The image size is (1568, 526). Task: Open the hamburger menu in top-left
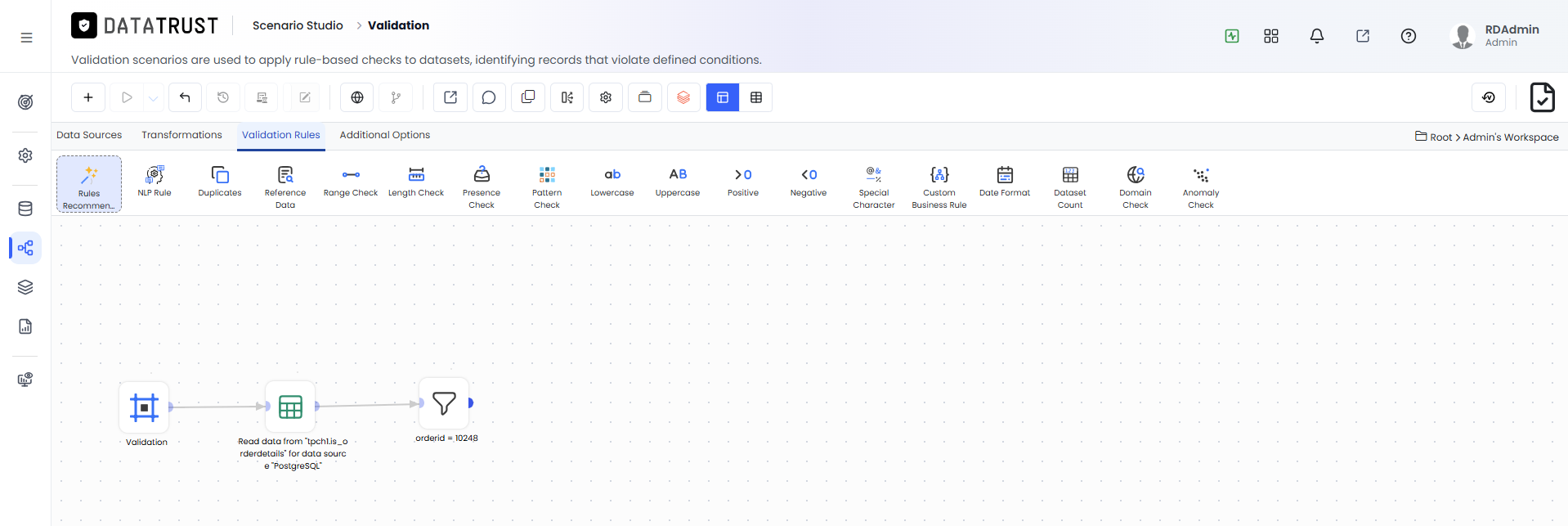point(26,38)
